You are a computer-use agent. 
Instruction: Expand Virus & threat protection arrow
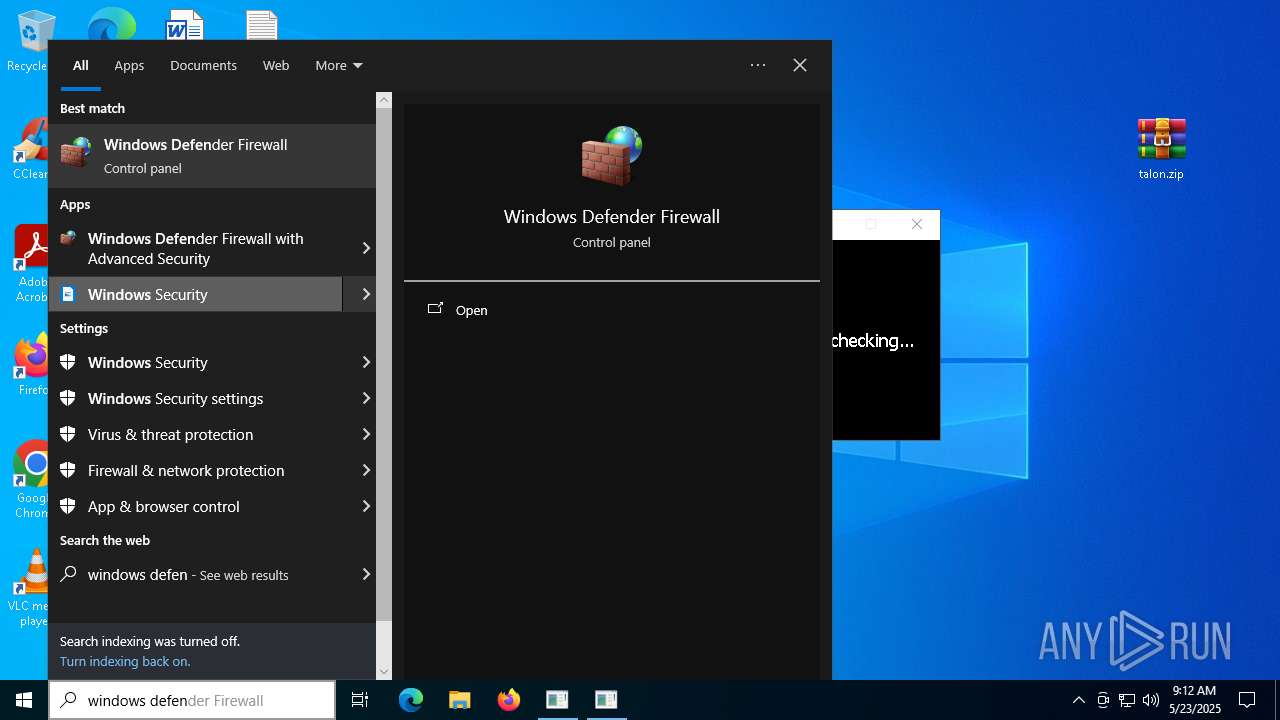pyautogui.click(x=365, y=434)
